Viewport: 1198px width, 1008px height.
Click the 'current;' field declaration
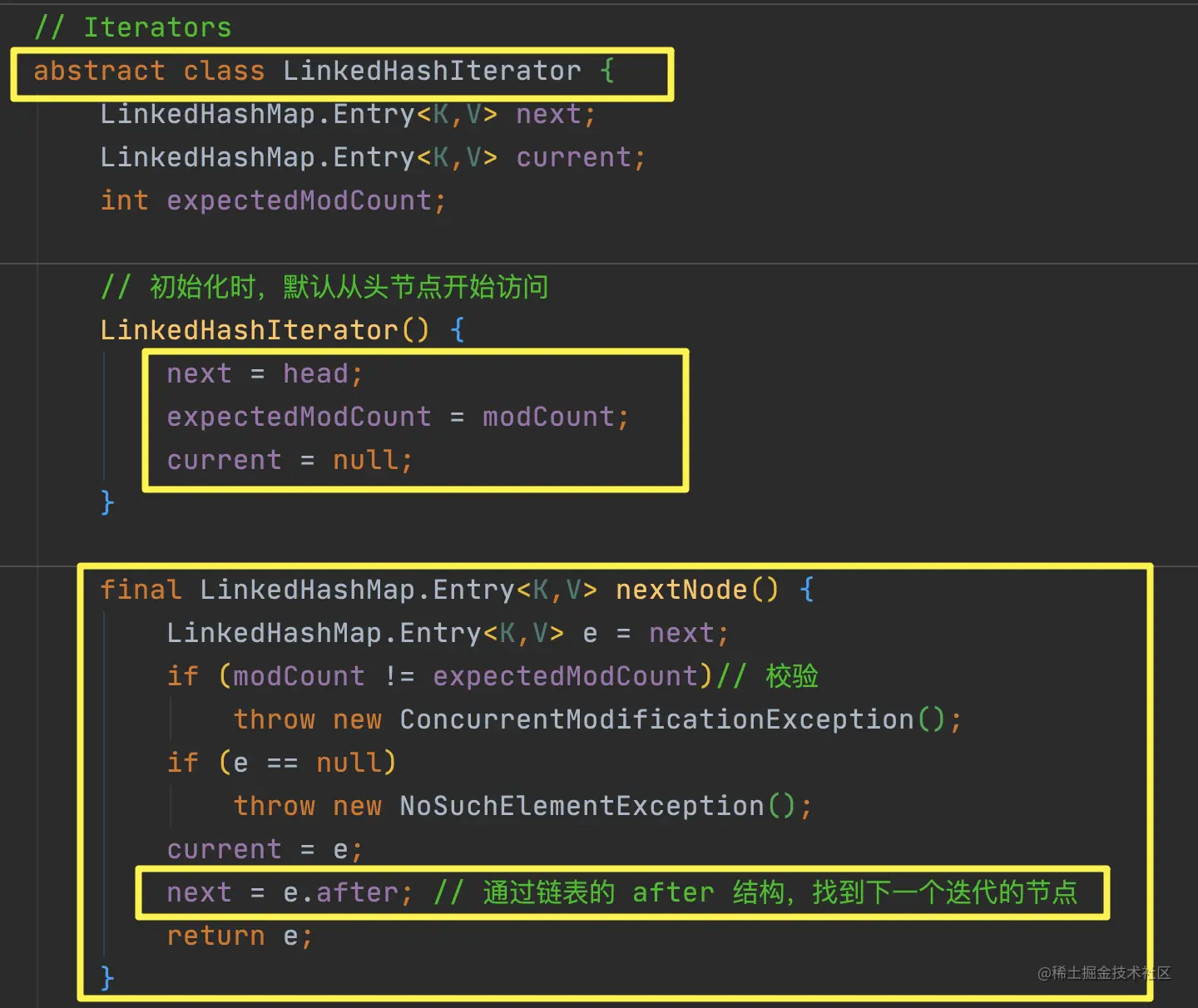click(x=581, y=157)
